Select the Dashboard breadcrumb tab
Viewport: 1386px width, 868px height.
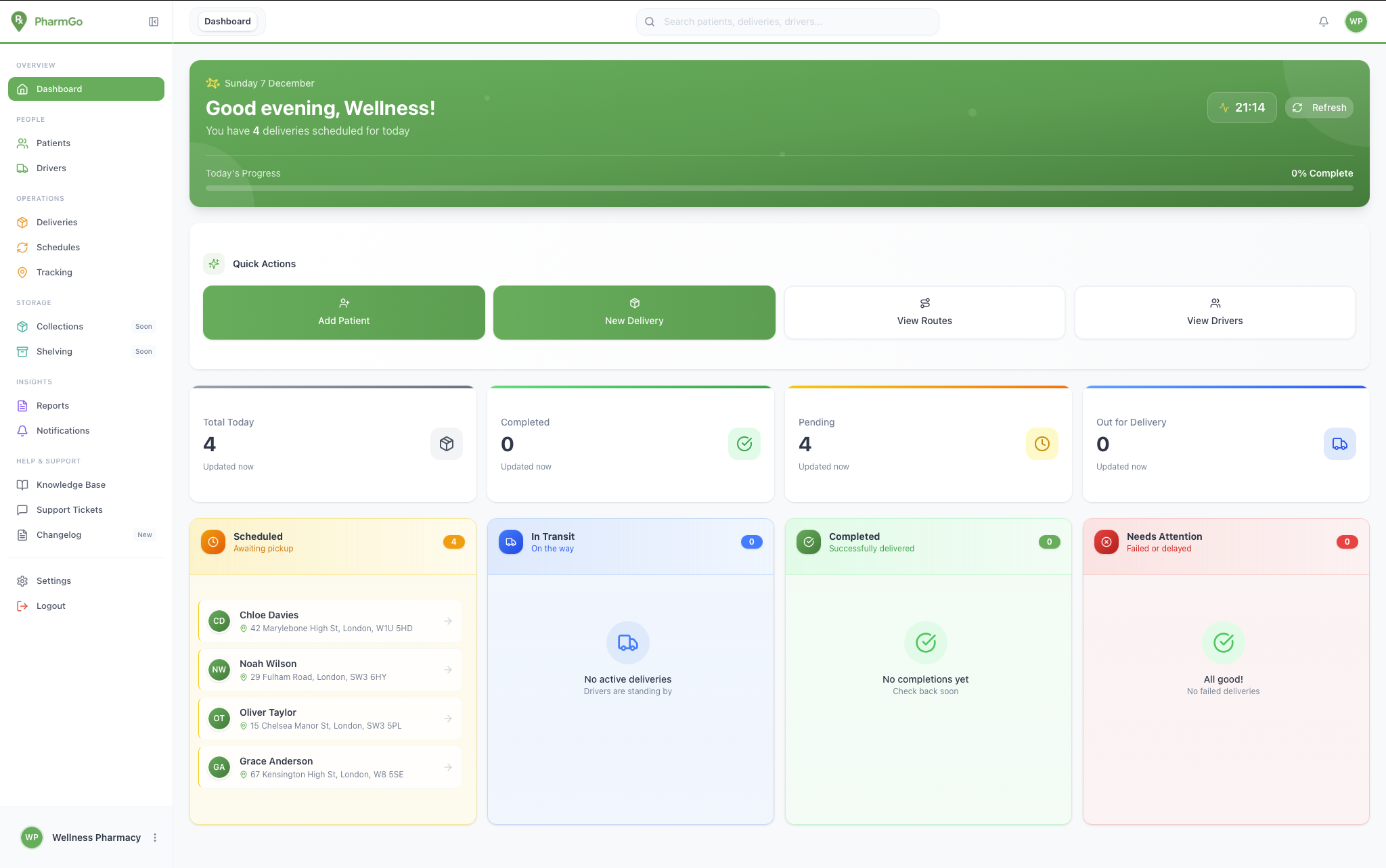tap(227, 22)
